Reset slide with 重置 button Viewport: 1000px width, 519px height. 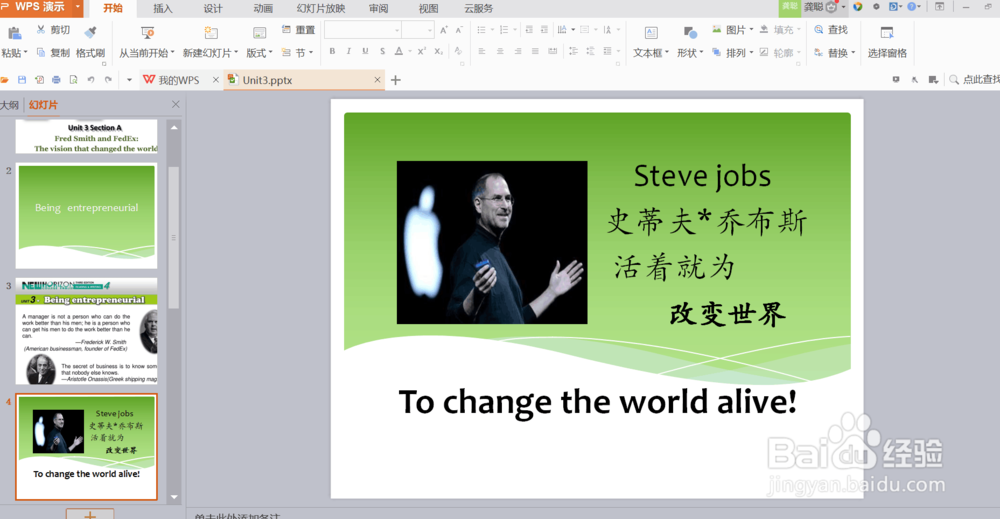point(298,30)
